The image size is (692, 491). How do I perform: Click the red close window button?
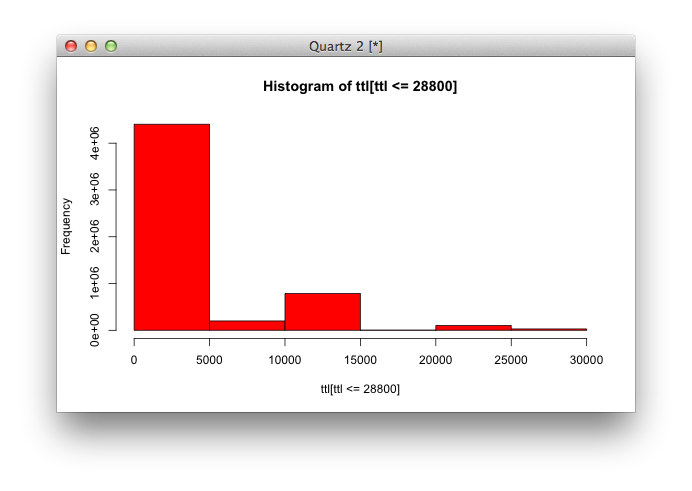pos(71,46)
